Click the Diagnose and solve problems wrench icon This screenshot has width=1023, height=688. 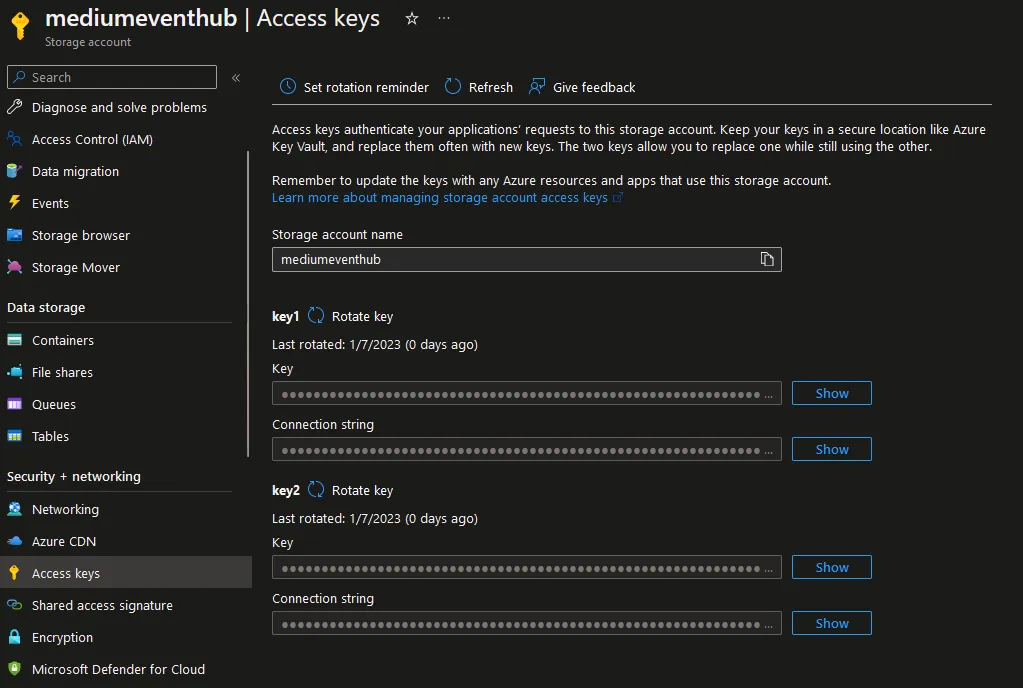click(x=14, y=107)
